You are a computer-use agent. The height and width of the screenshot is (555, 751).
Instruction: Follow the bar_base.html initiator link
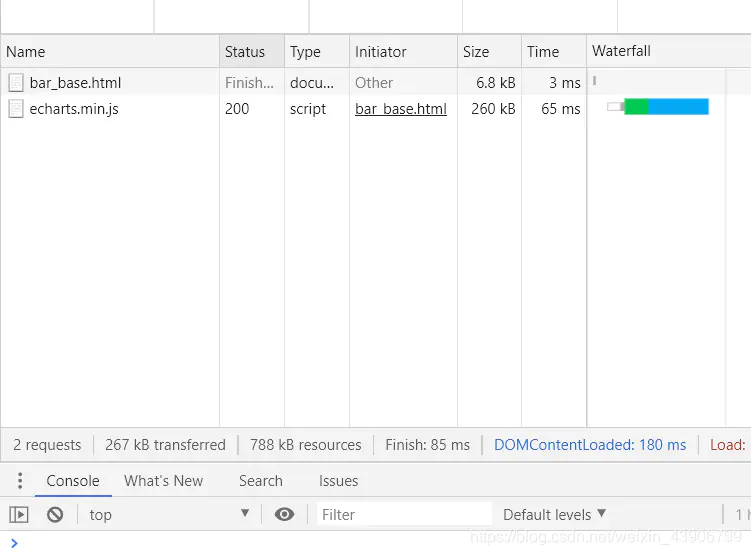click(401, 109)
